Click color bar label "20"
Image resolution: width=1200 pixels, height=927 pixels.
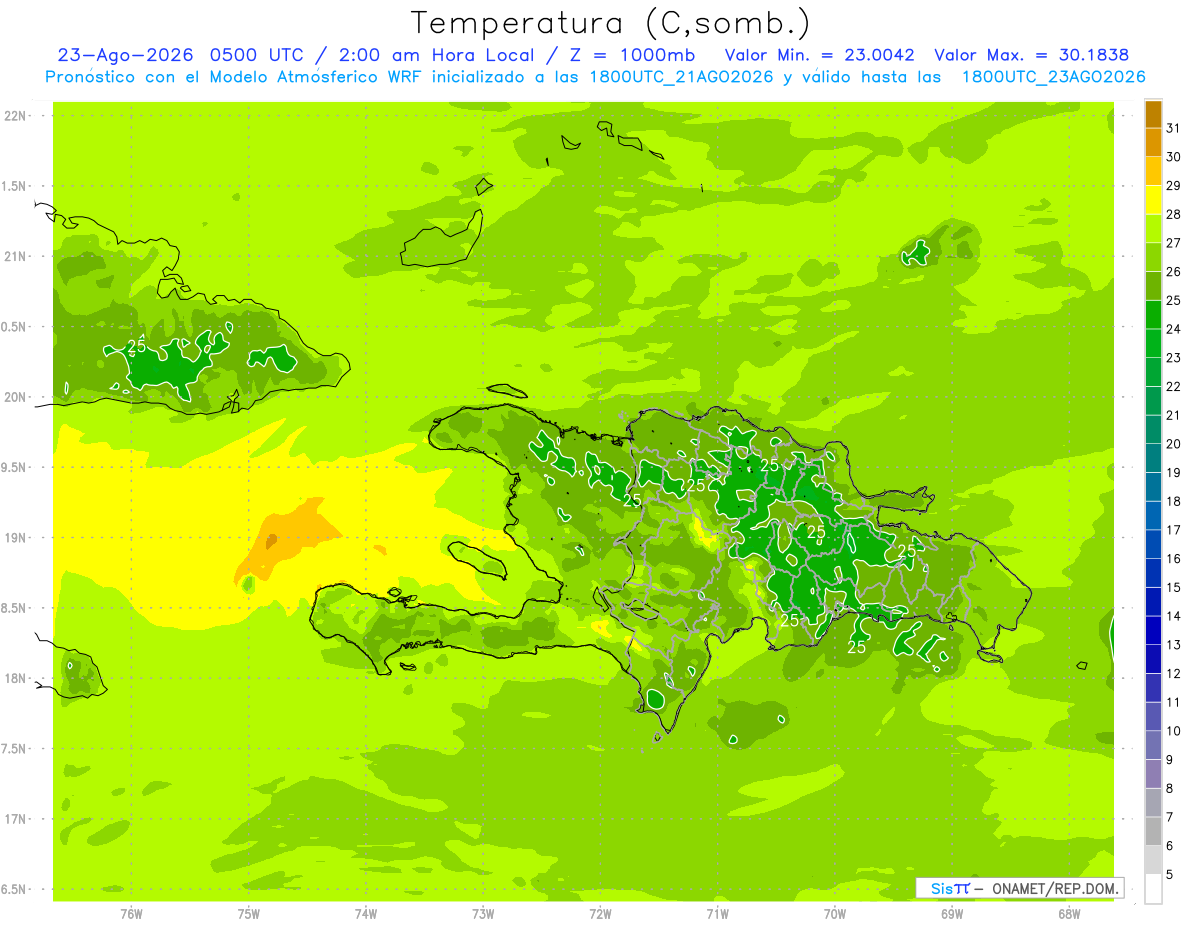coord(1174,444)
